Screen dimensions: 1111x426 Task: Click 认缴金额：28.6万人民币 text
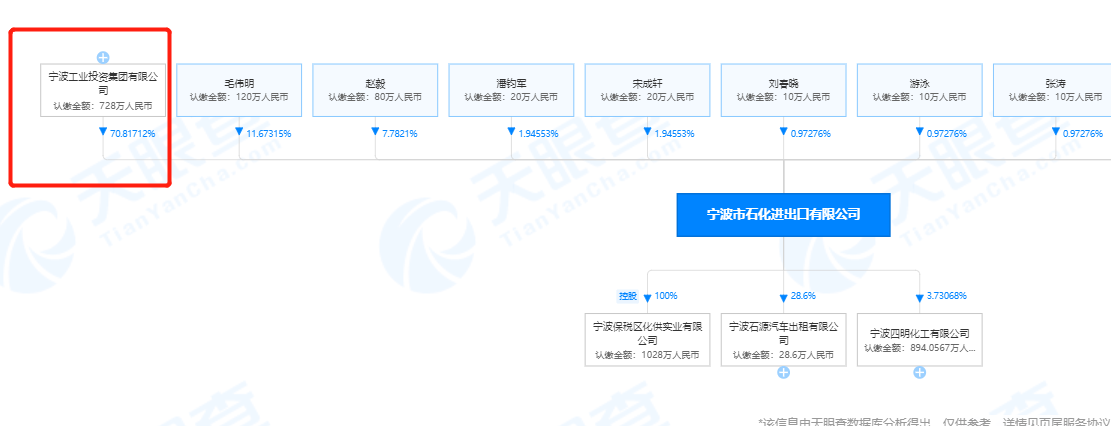[x=784, y=355]
